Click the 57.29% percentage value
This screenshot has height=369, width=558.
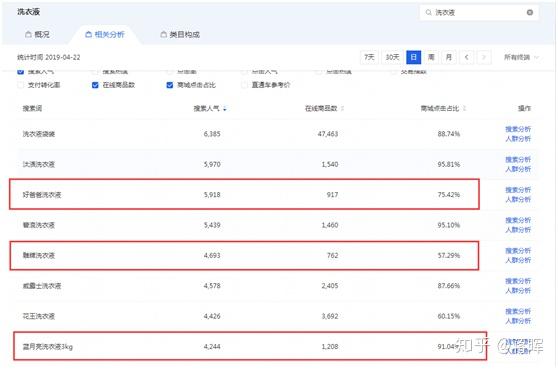point(449,255)
